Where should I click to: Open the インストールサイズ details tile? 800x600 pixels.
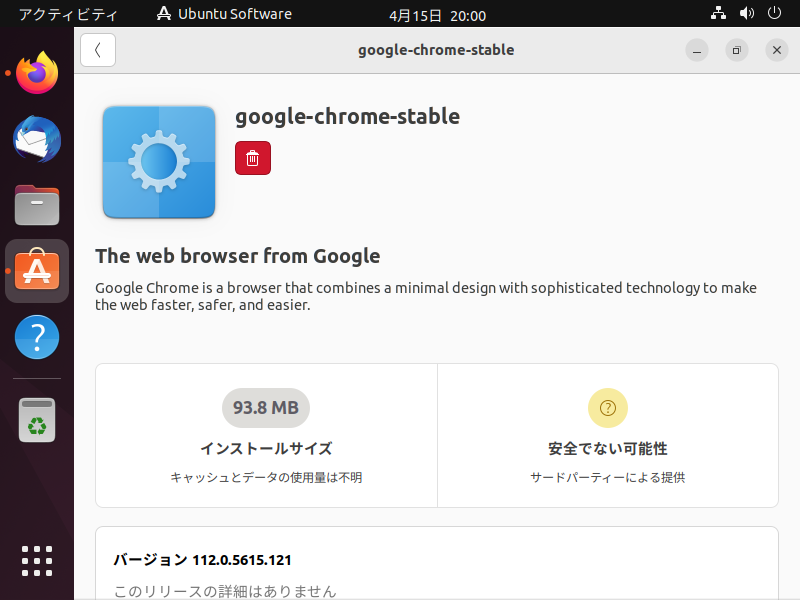click(x=266, y=436)
